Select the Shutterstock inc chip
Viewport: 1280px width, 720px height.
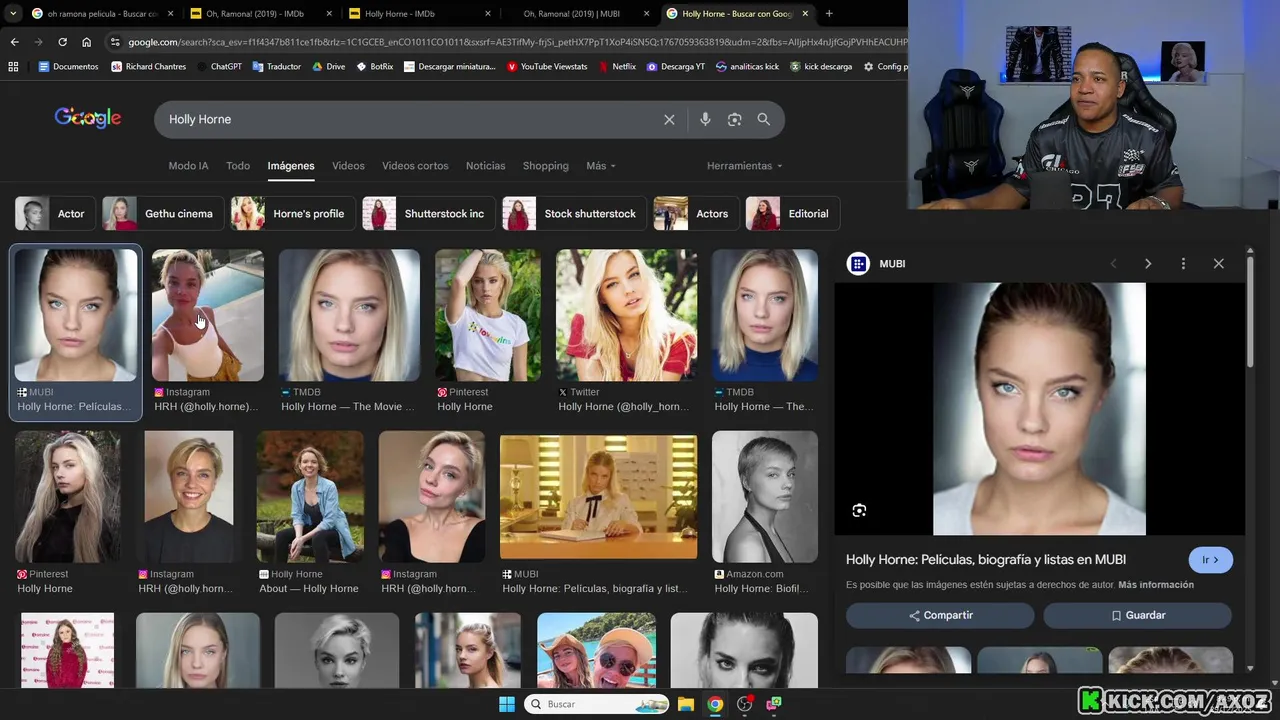pyautogui.click(x=427, y=214)
